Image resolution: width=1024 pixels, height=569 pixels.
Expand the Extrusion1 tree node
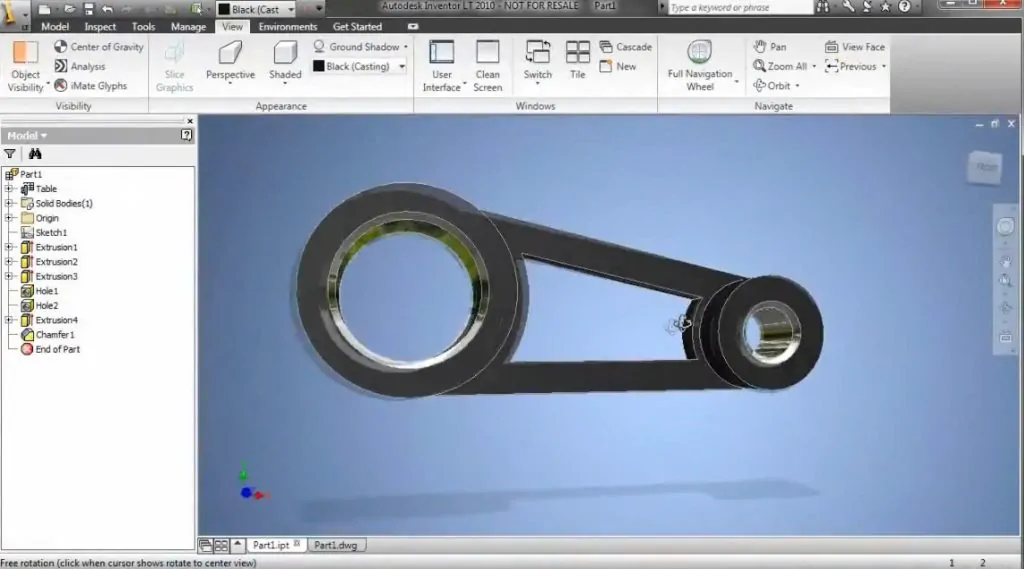coord(9,247)
